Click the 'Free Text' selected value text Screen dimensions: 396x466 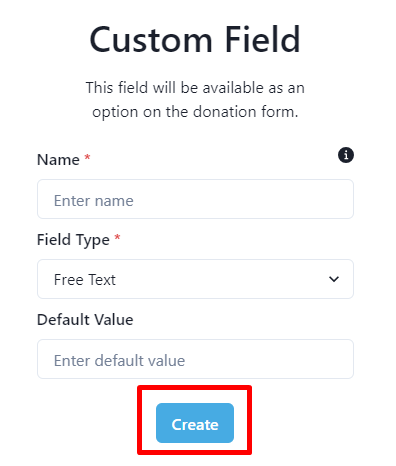point(85,279)
